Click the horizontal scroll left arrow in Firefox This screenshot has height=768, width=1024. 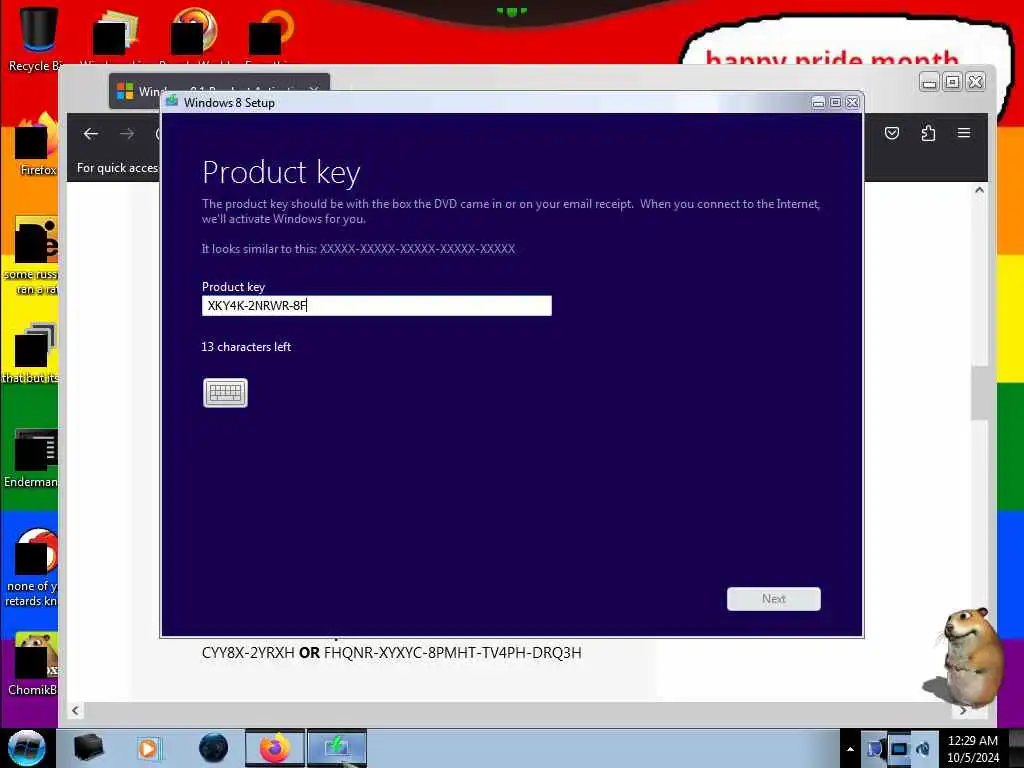tap(75, 711)
